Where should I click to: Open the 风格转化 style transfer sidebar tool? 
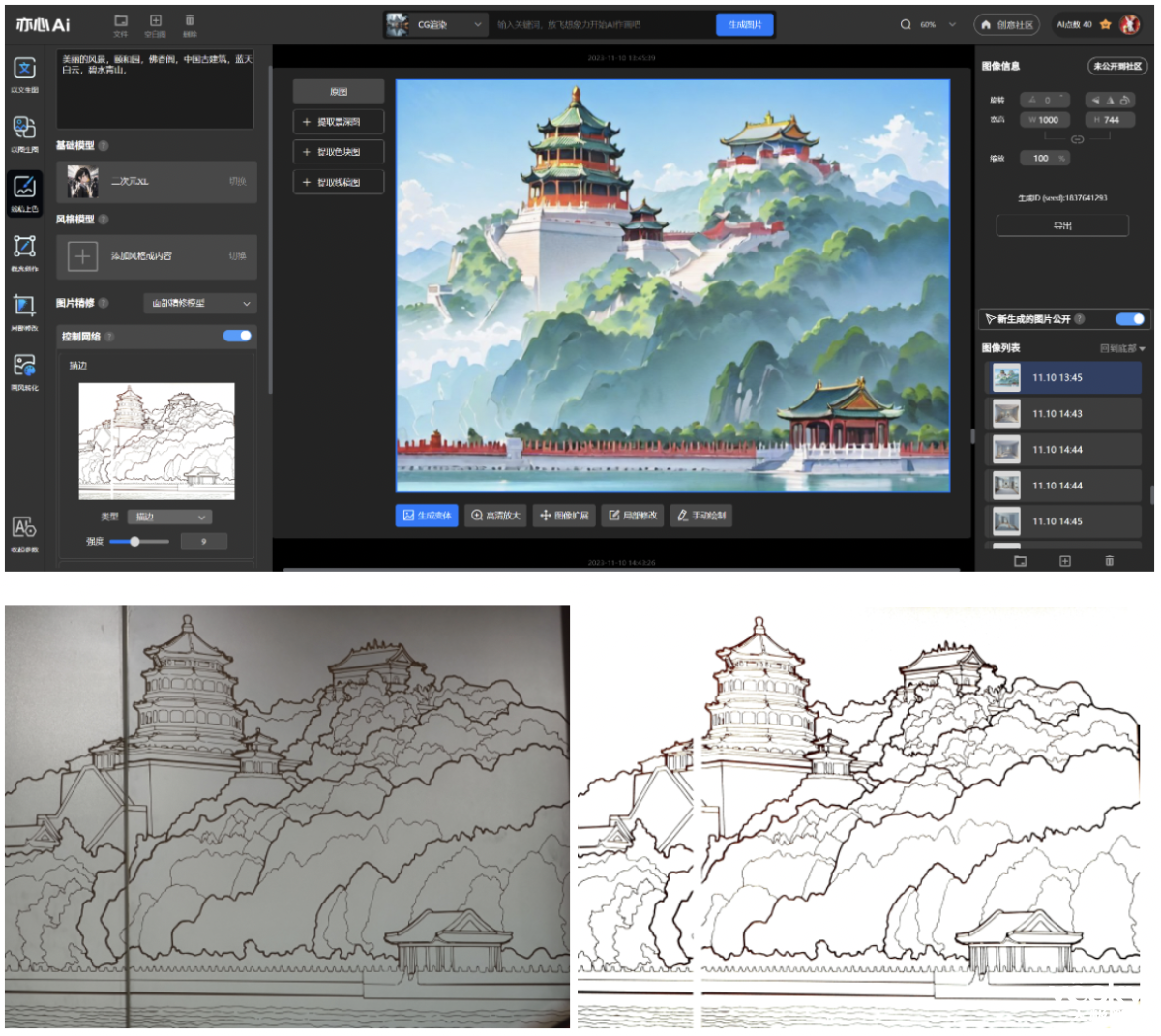click(x=24, y=367)
